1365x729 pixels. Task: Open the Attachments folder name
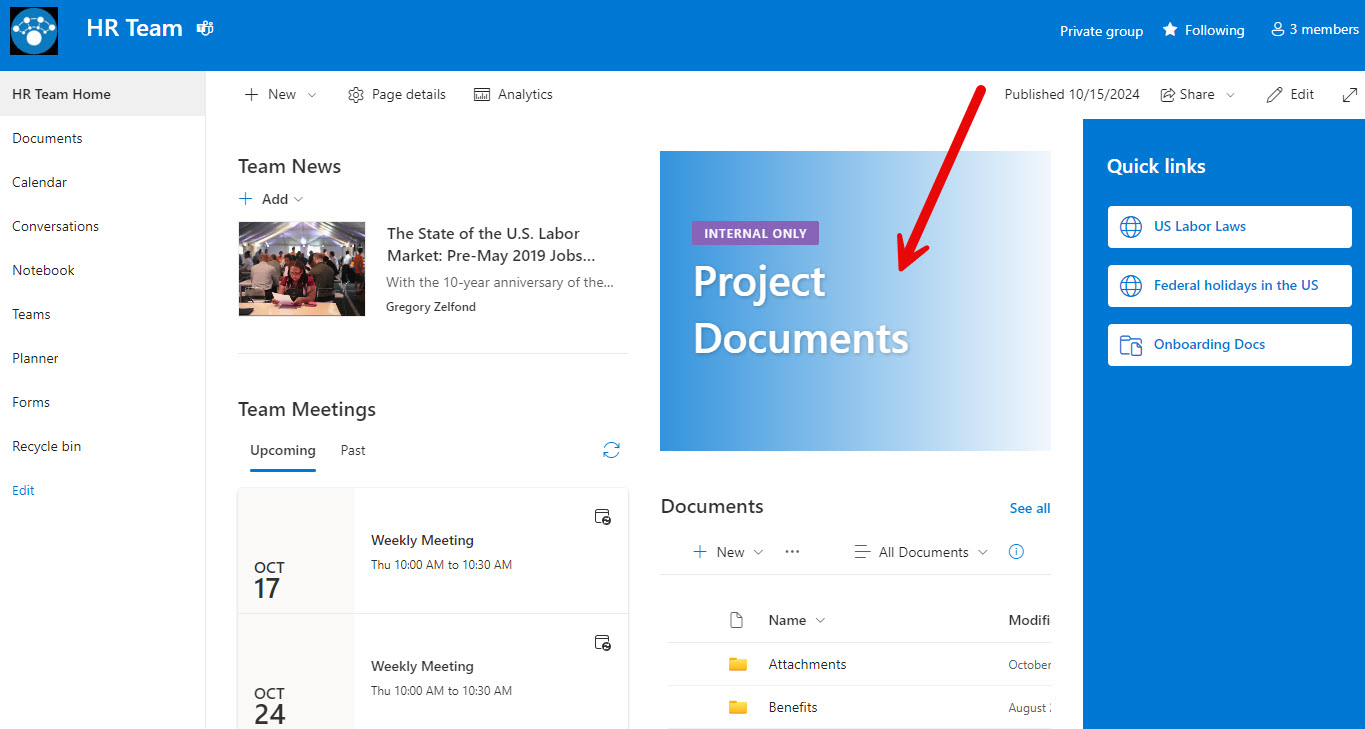pos(807,664)
